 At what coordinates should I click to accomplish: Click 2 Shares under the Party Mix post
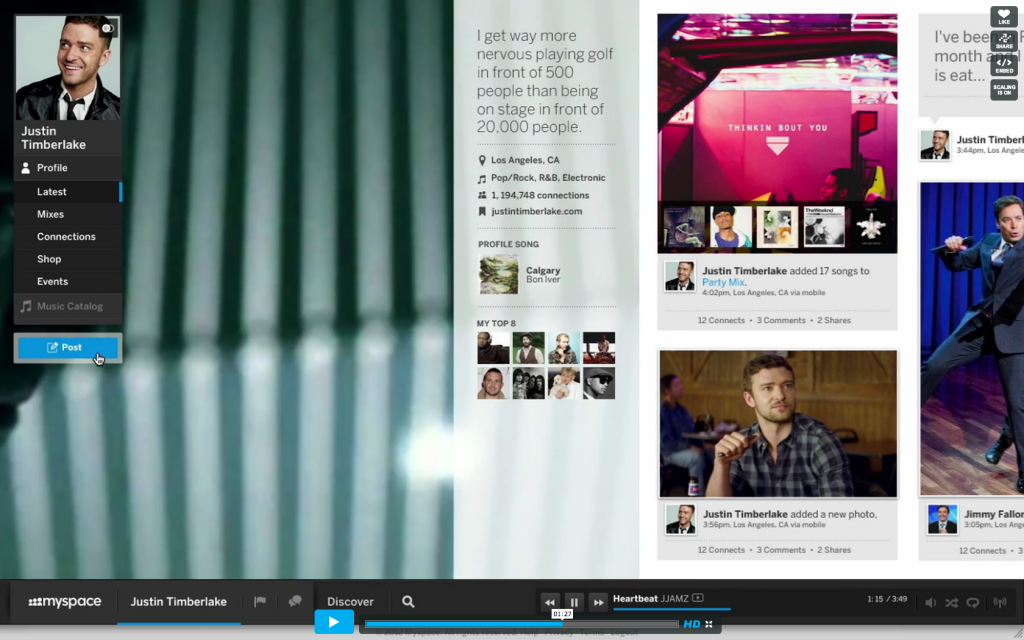click(x=834, y=321)
